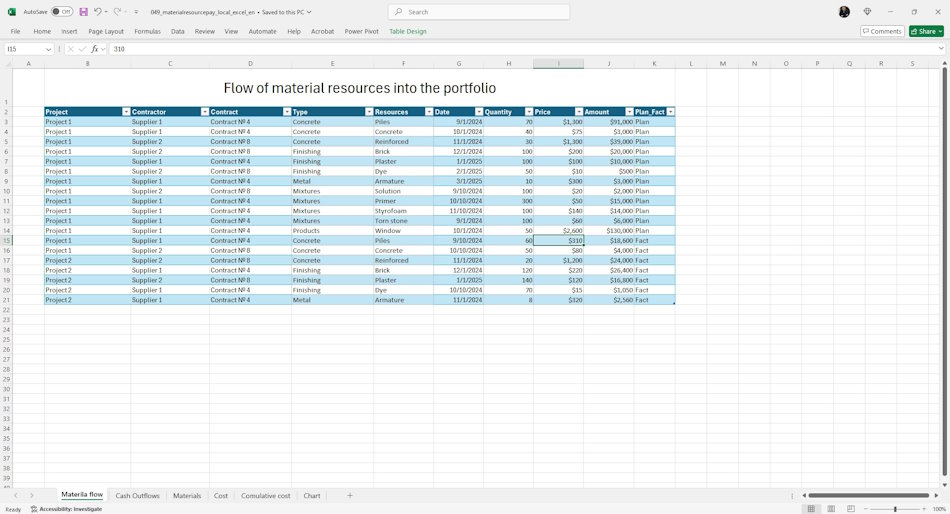Switch to the Materials sheet tab
This screenshot has height=514, width=950.
[x=187, y=496]
